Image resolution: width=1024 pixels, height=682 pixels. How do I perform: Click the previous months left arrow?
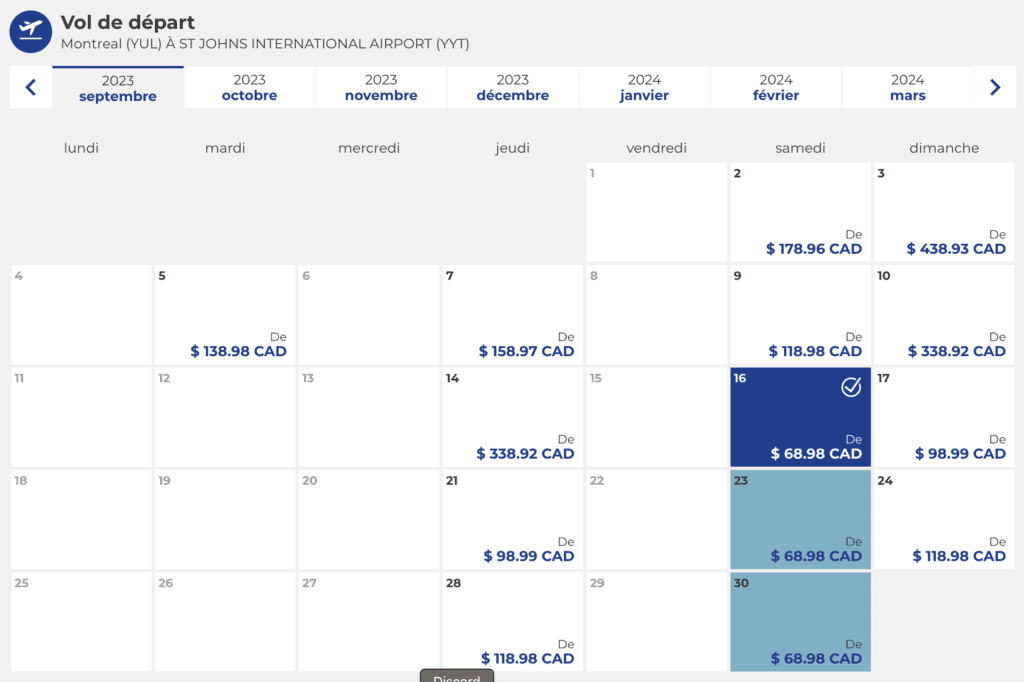point(31,88)
